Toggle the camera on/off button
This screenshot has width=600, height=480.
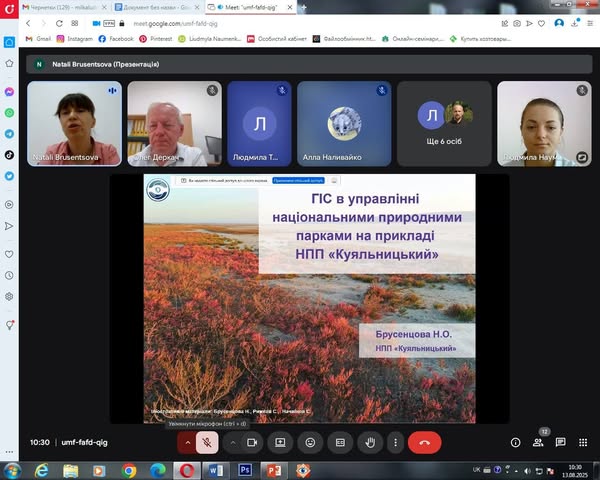[x=252, y=442]
